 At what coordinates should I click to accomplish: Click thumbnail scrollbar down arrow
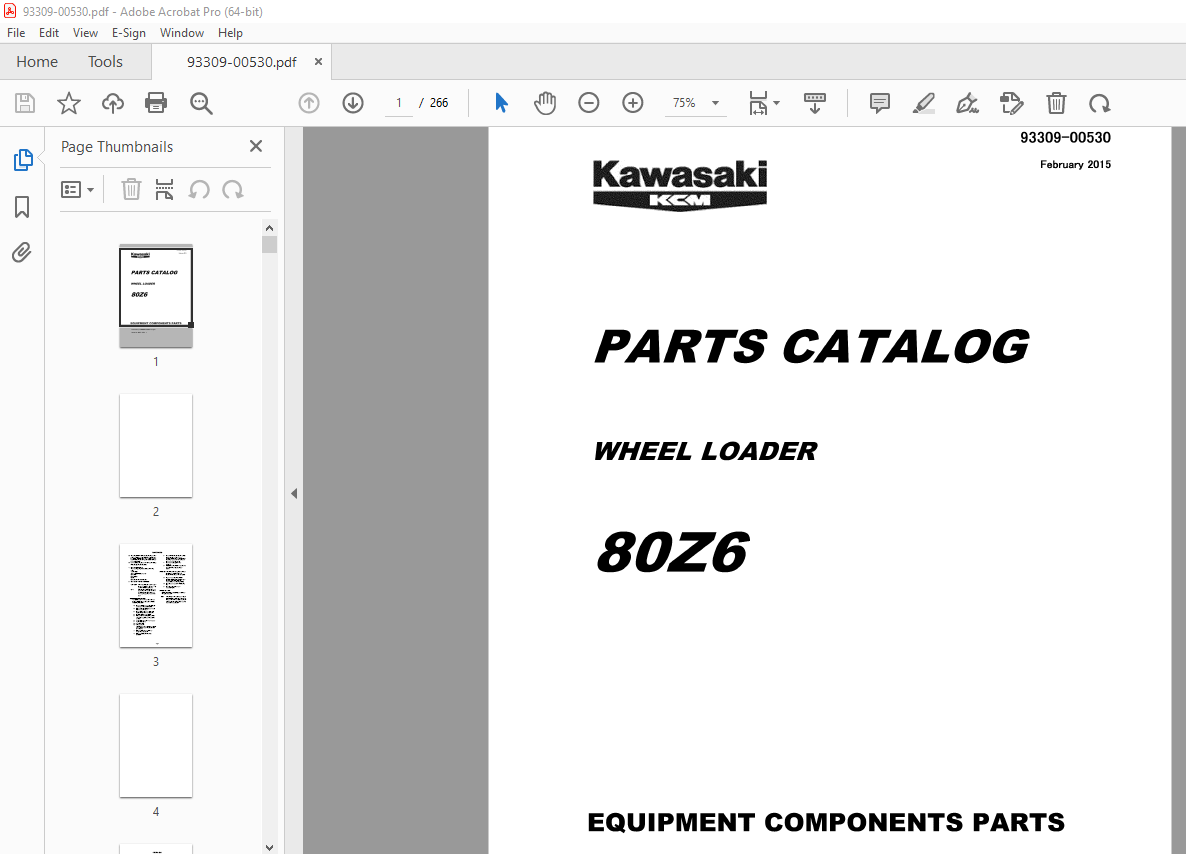click(269, 847)
